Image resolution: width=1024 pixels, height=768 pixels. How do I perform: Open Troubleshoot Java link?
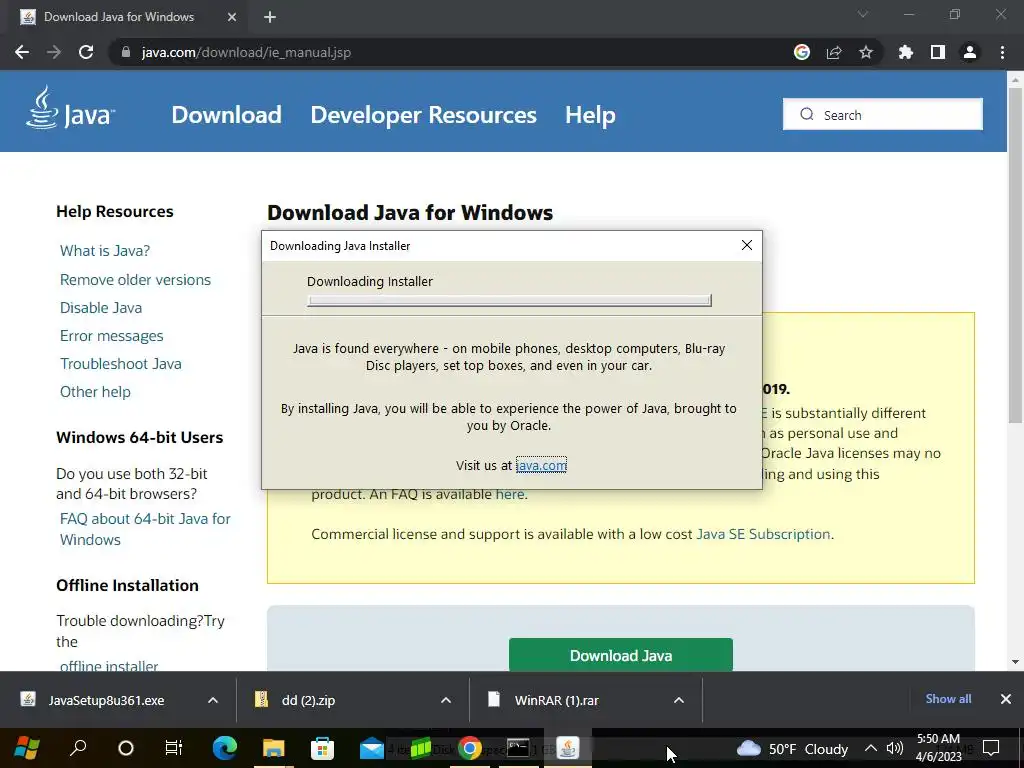coord(121,364)
